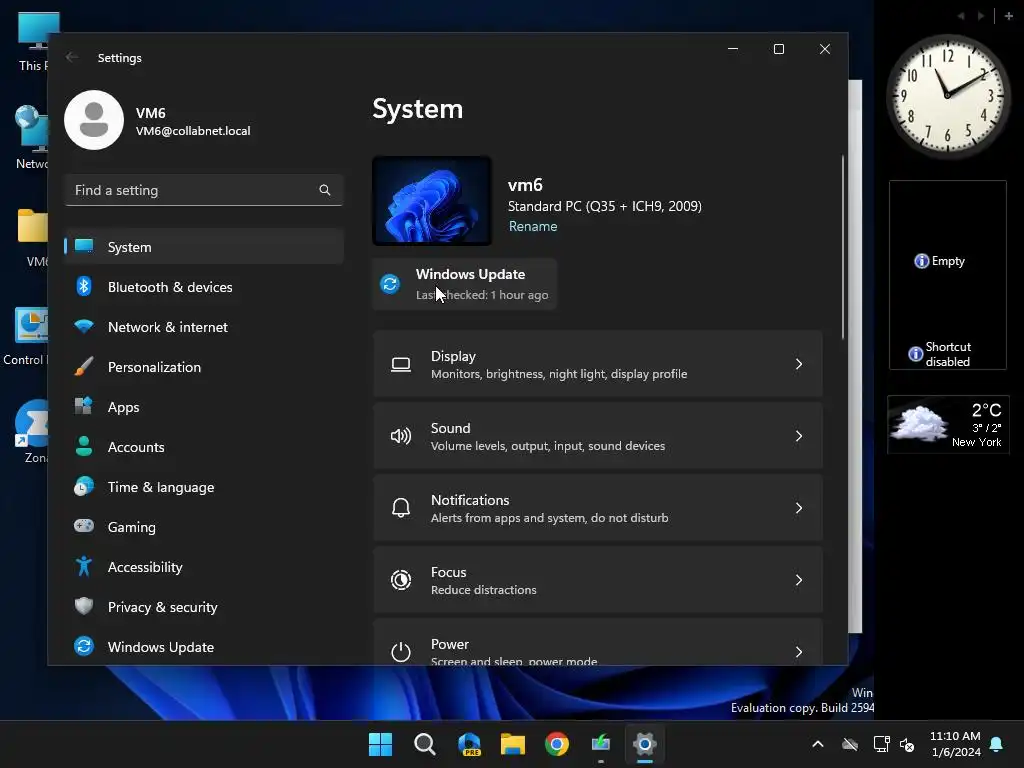
Task: Open Gaming settings from the sidebar
Action: click(204, 527)
